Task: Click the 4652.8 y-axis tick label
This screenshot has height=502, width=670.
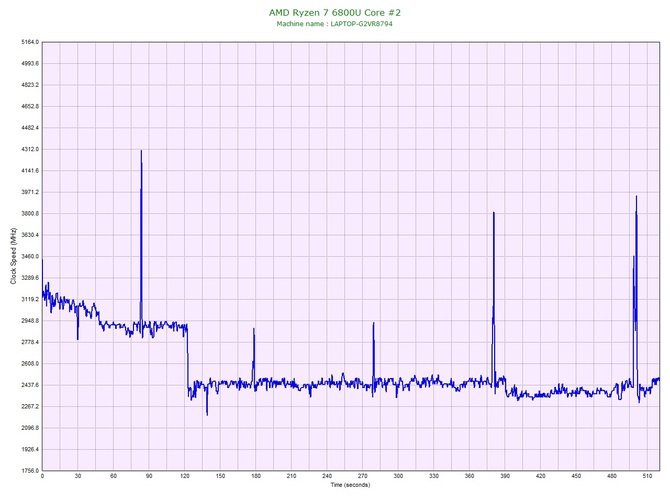Action: pos(30,106)
